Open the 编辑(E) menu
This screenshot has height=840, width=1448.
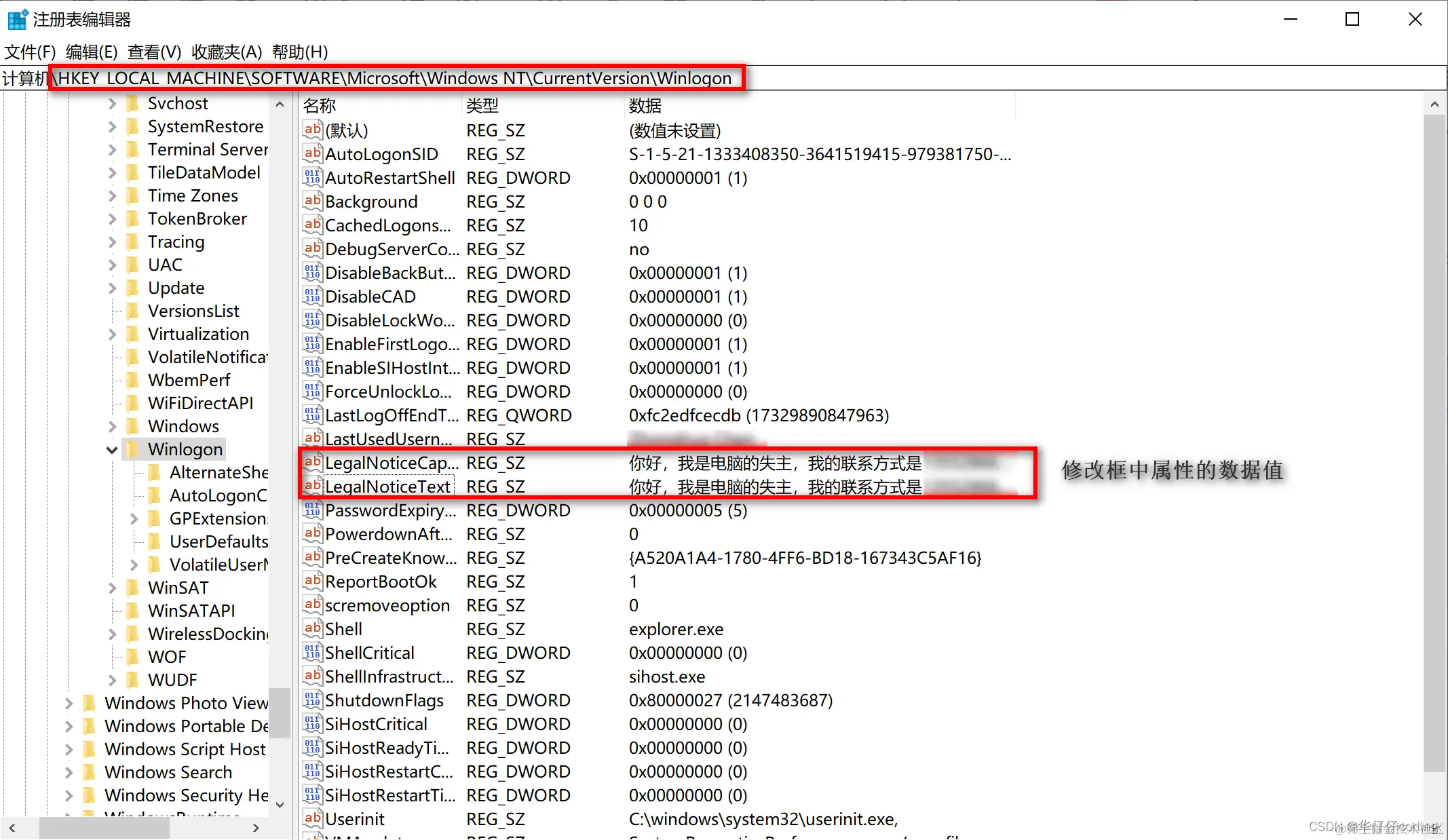click(x=92, y=52)
